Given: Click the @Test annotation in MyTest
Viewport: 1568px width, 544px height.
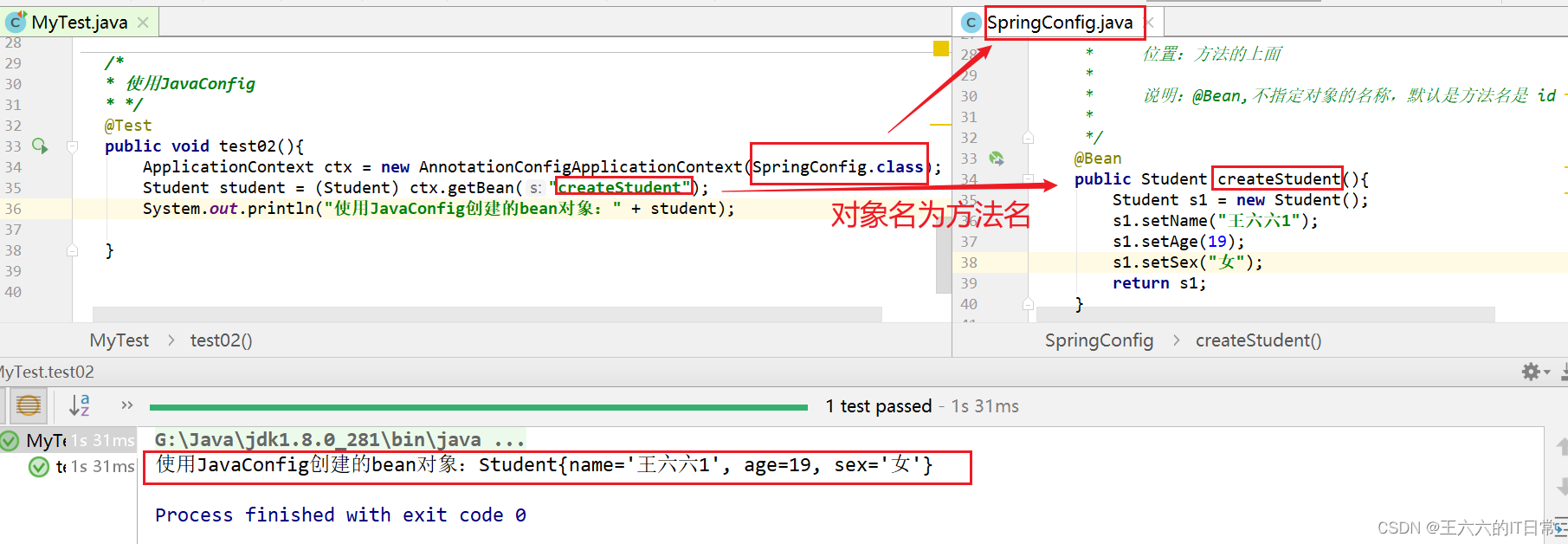Looking at the screenshot, I should pos(128,126).
